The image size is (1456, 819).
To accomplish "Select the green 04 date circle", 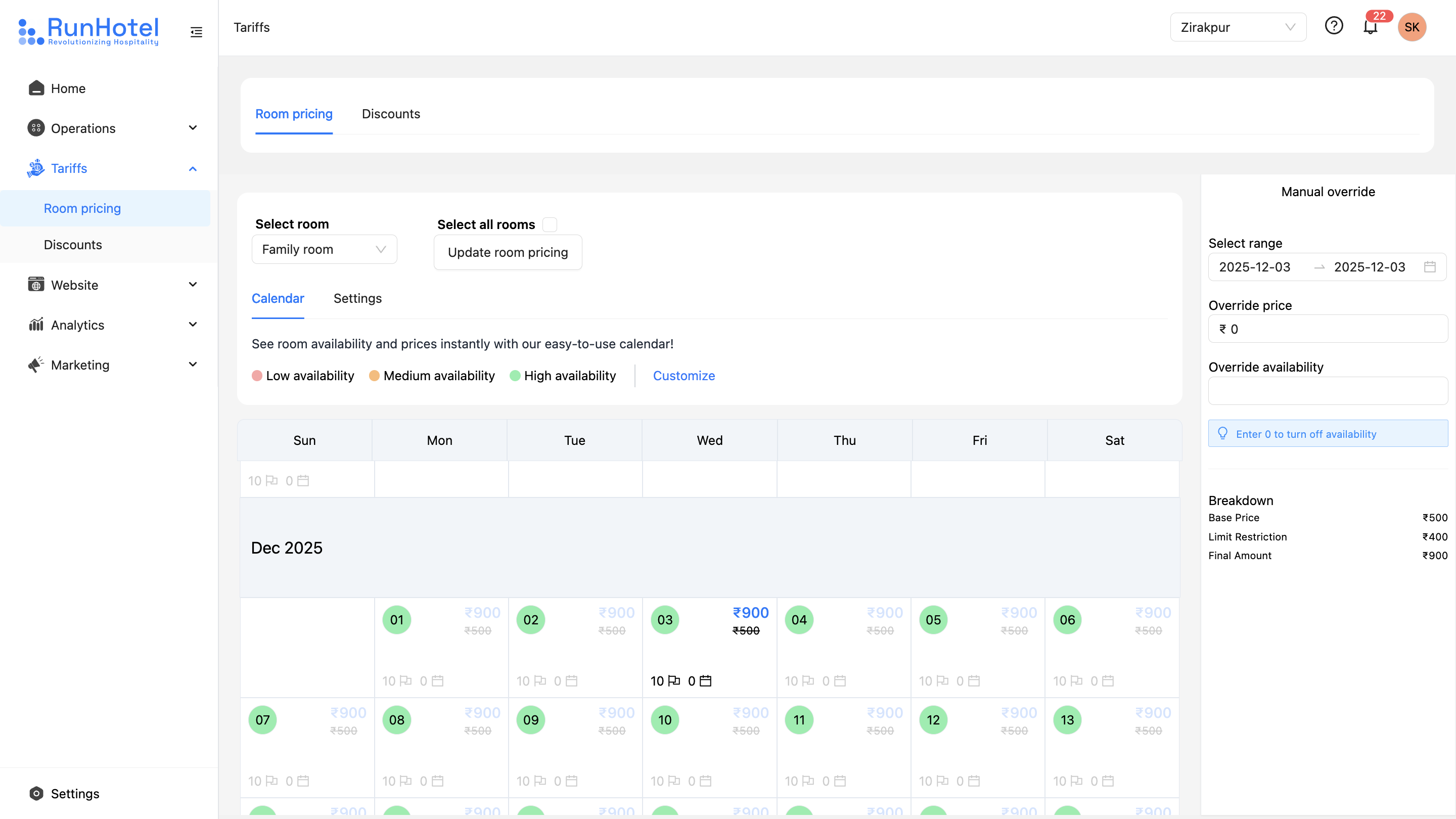I will point(799,619).
